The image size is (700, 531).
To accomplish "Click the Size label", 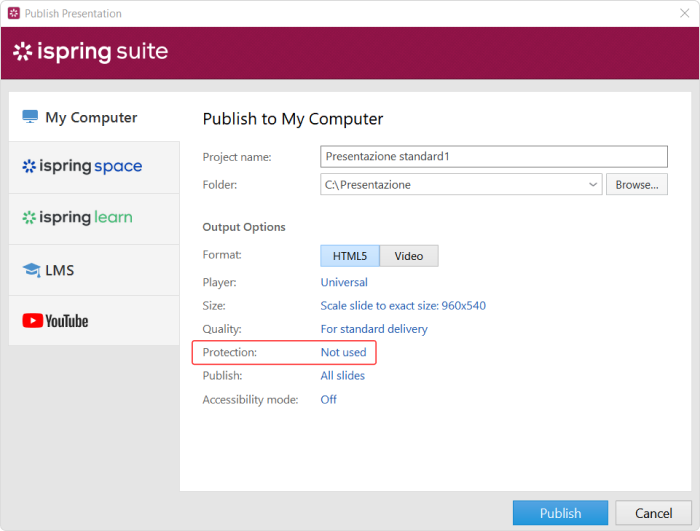I will (x=214, y=305).
